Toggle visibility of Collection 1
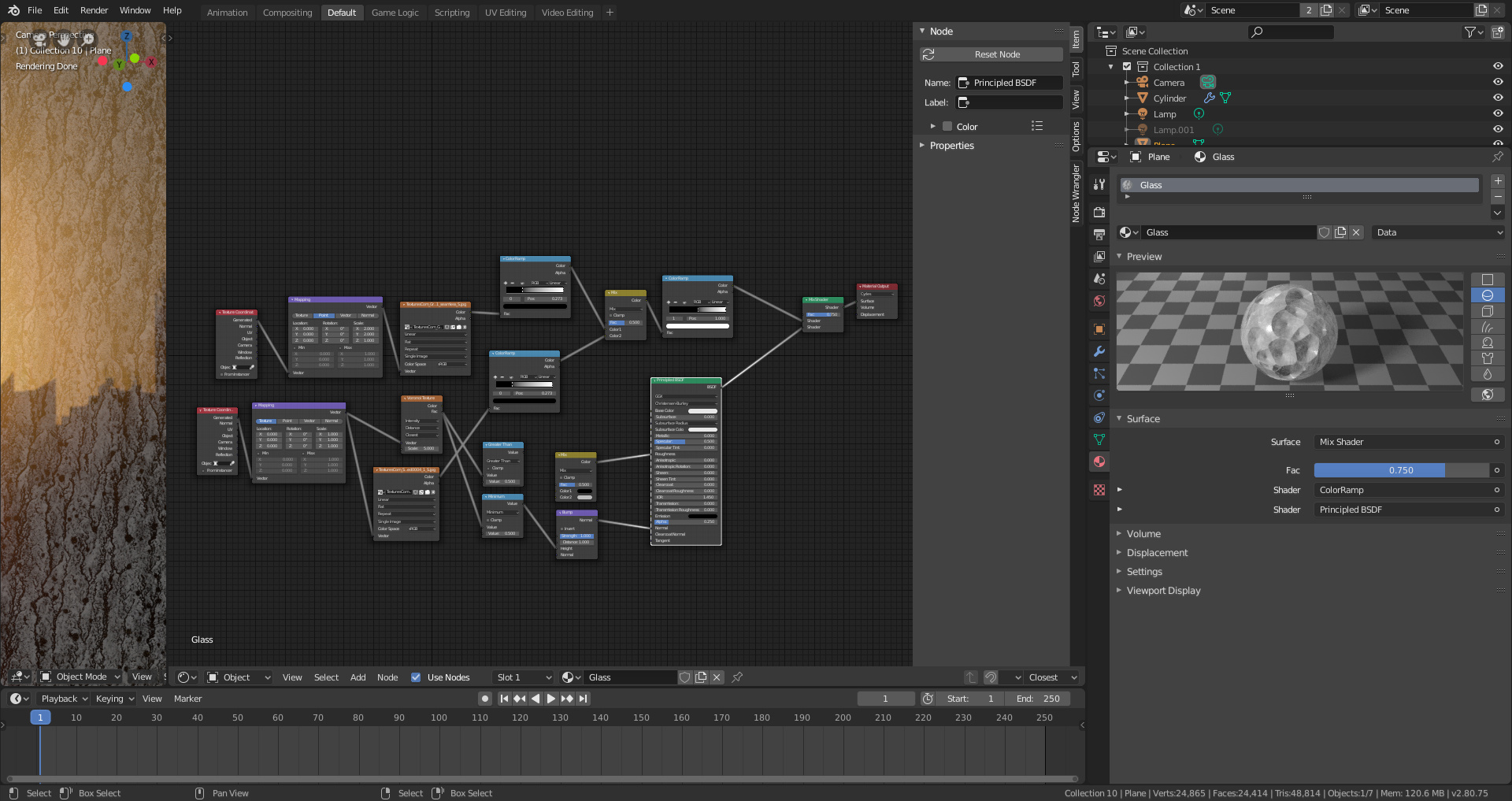1512x801 pixels. 1498,66
